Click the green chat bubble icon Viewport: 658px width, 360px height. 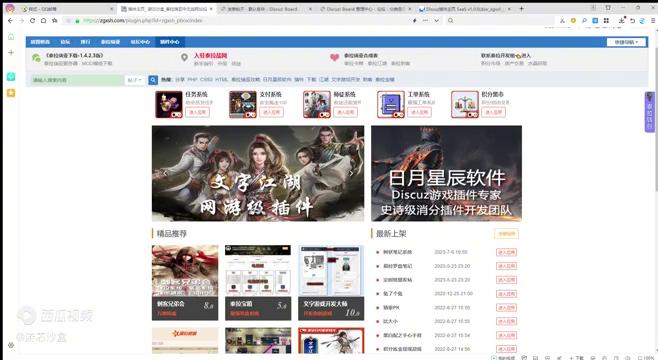tap(37, 58)
